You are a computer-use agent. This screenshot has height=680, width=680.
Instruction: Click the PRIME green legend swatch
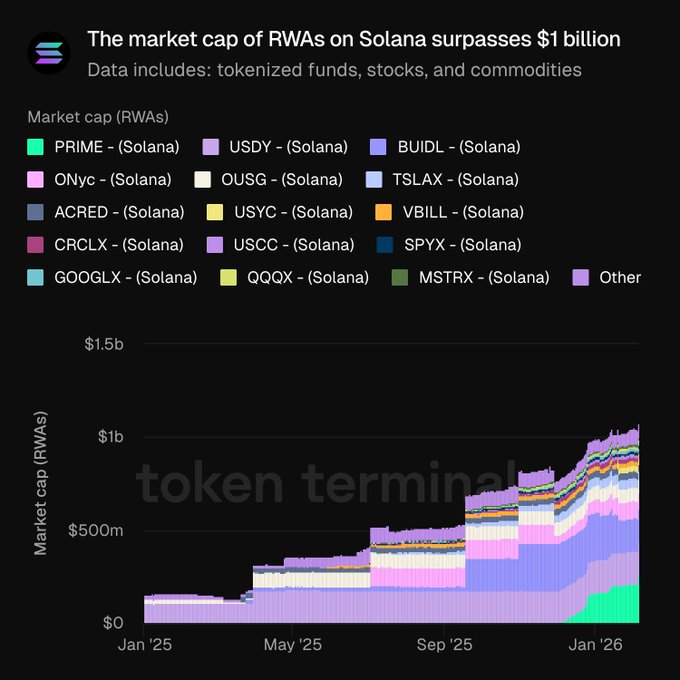point(36,147)
